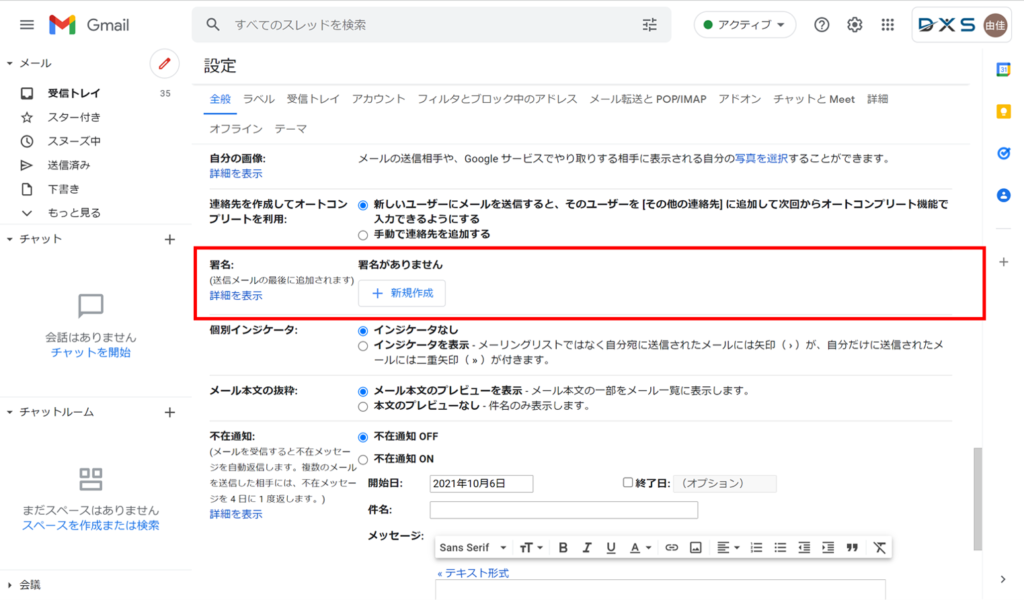Click the Gmail logo
Screen dimensions: 1024x600
click(x=89, y=25)
